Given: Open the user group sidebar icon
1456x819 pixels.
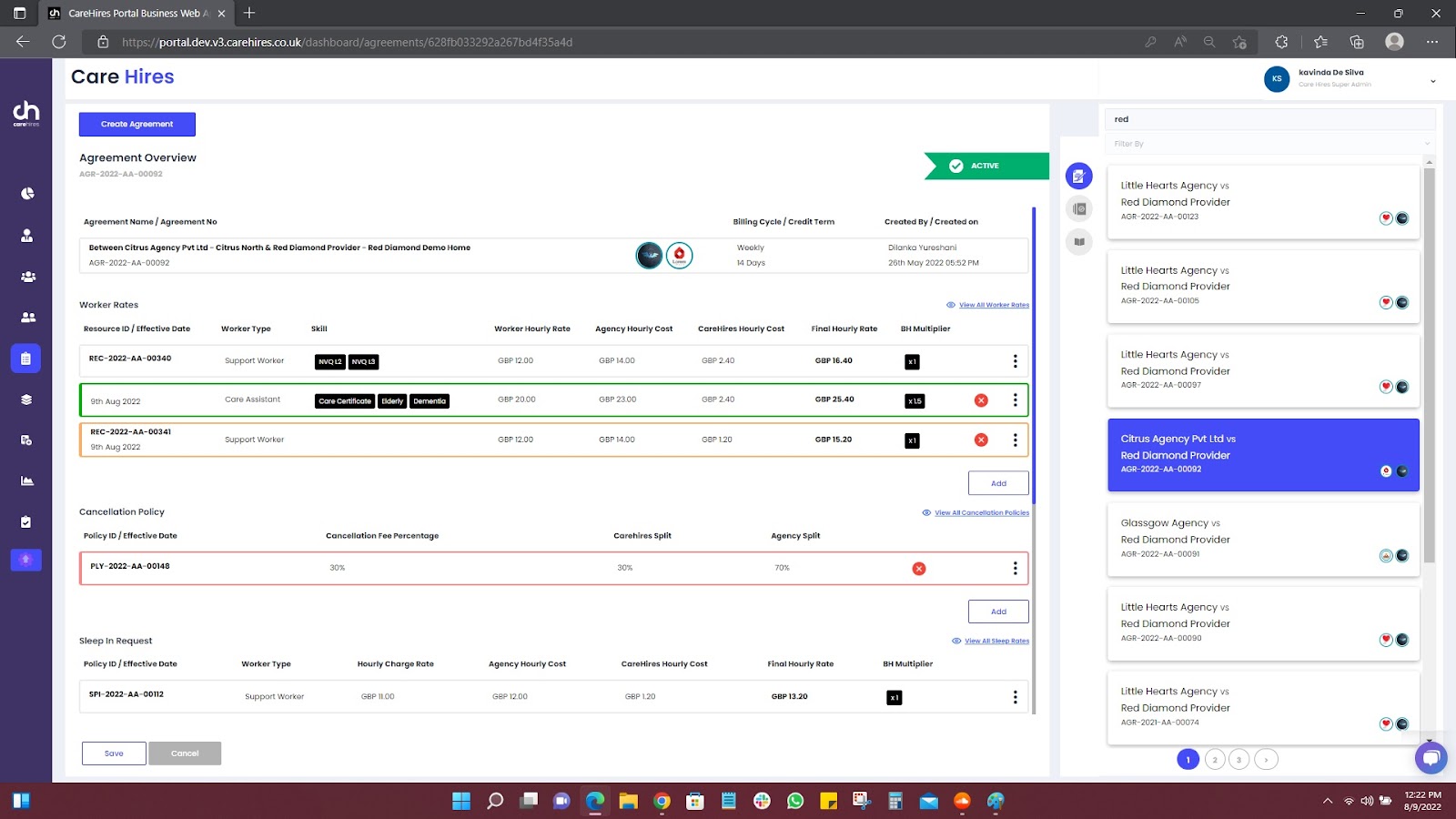Looking at the screenshot, I should click(27, 276).
